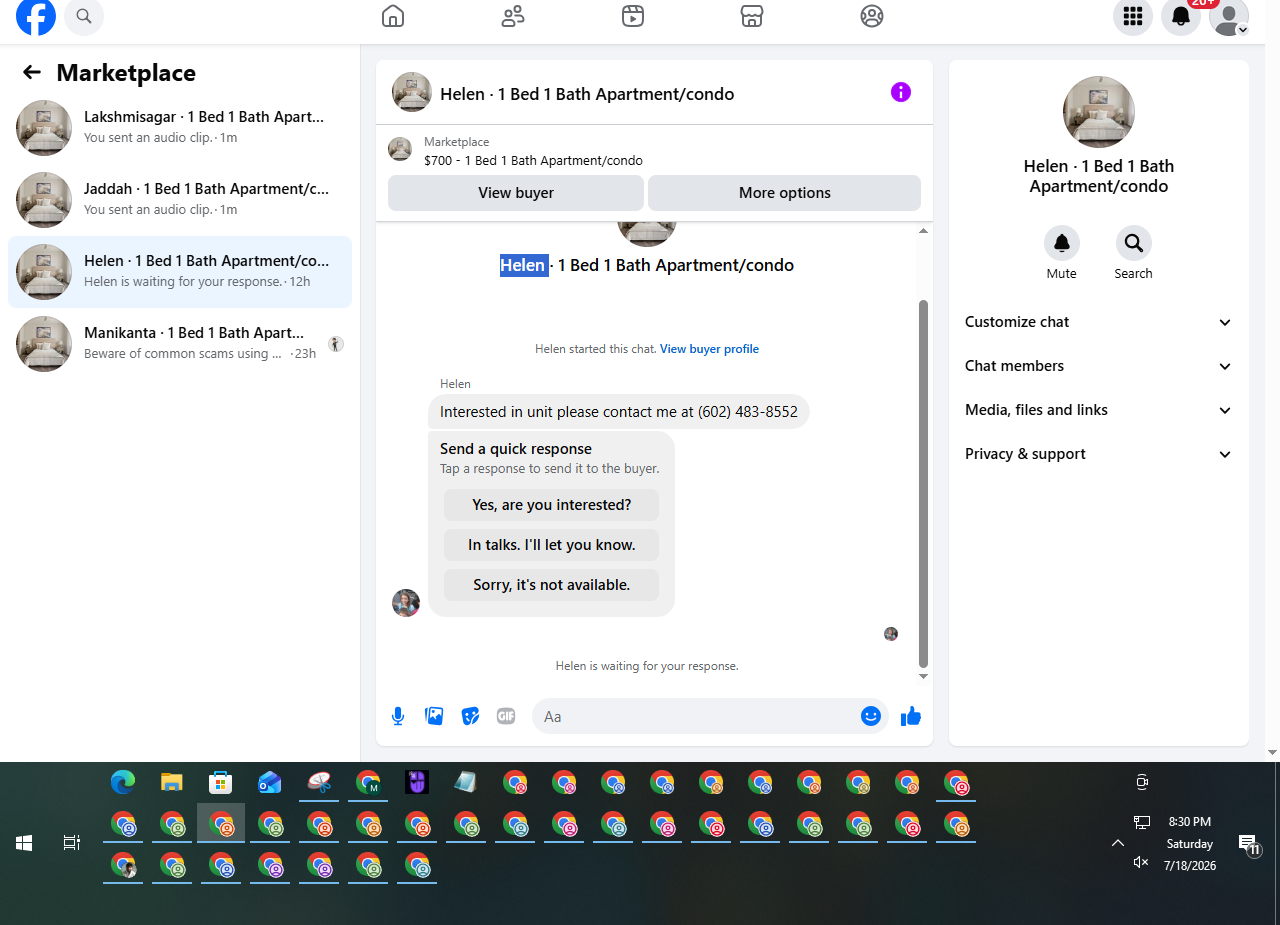Follow the View buyer profile link
The height and width of the screenshot is (925, 1280).
[709, 349]
